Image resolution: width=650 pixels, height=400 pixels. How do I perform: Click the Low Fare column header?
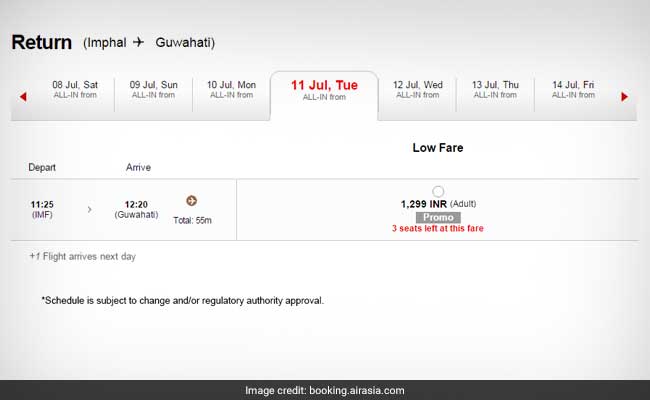click(438, 148)
